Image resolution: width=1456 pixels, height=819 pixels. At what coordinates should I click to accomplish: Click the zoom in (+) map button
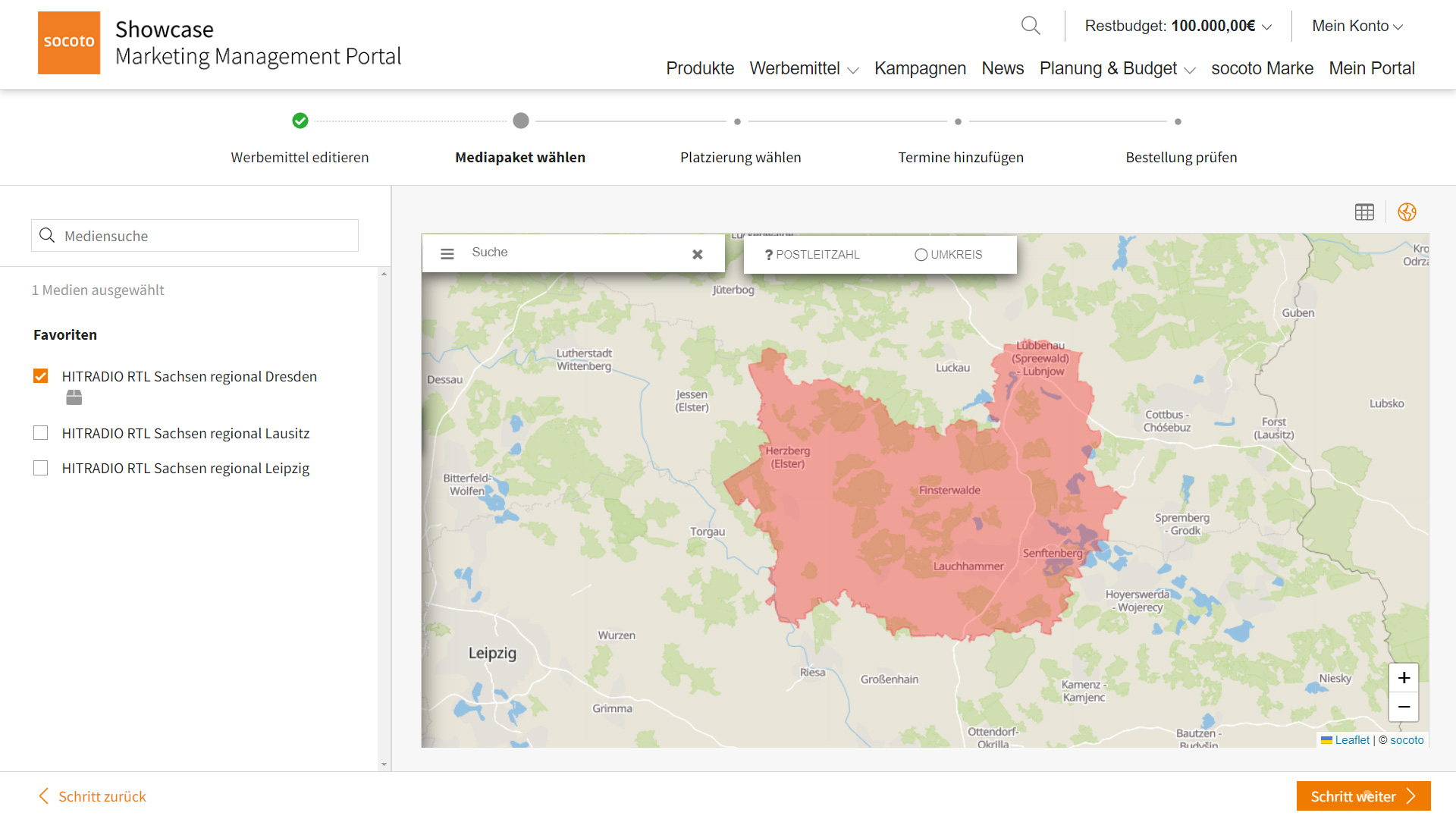[x=1404, y=677]
